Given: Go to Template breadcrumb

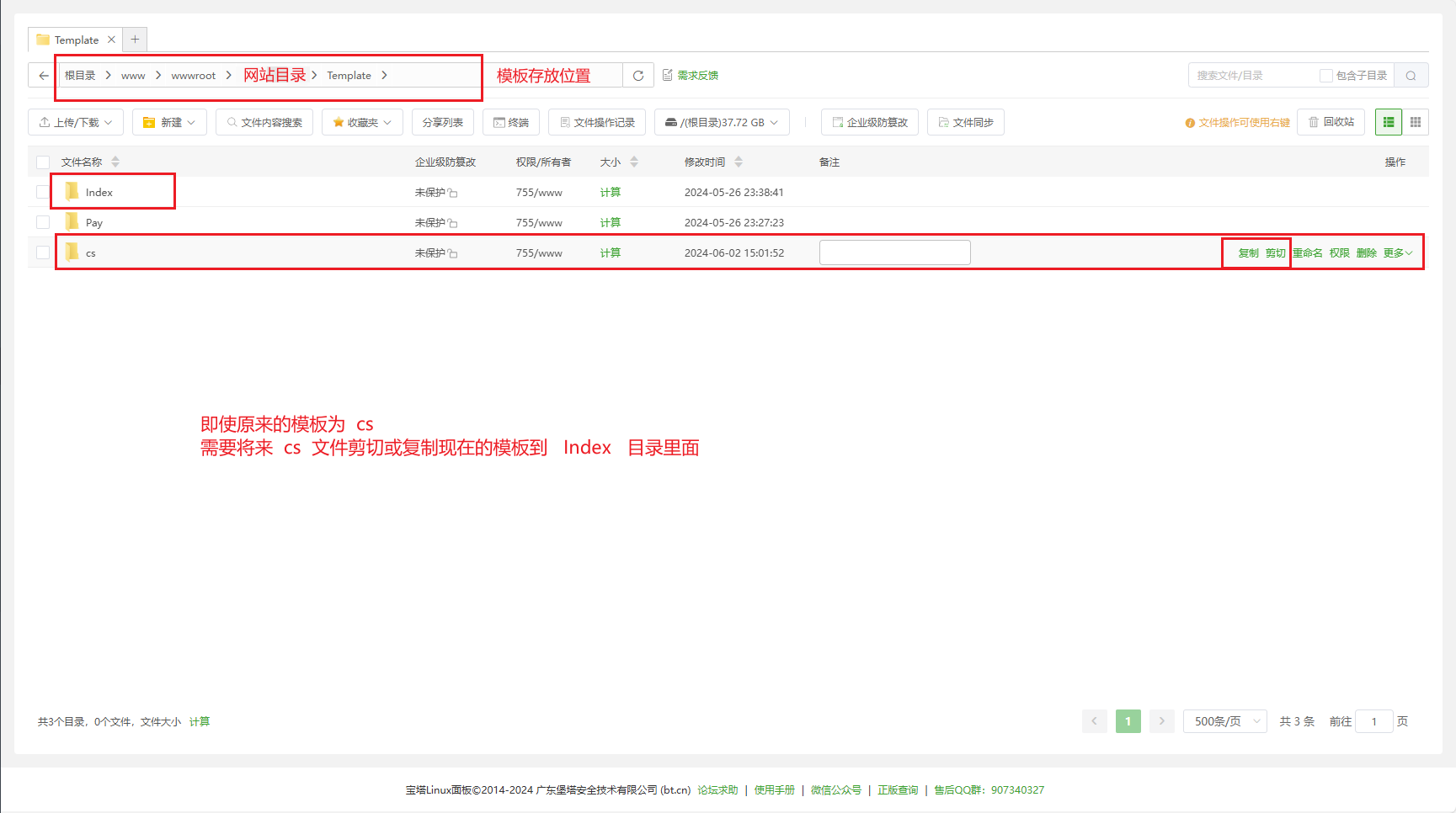Looking at the screenshot, I should click(349, 76).
